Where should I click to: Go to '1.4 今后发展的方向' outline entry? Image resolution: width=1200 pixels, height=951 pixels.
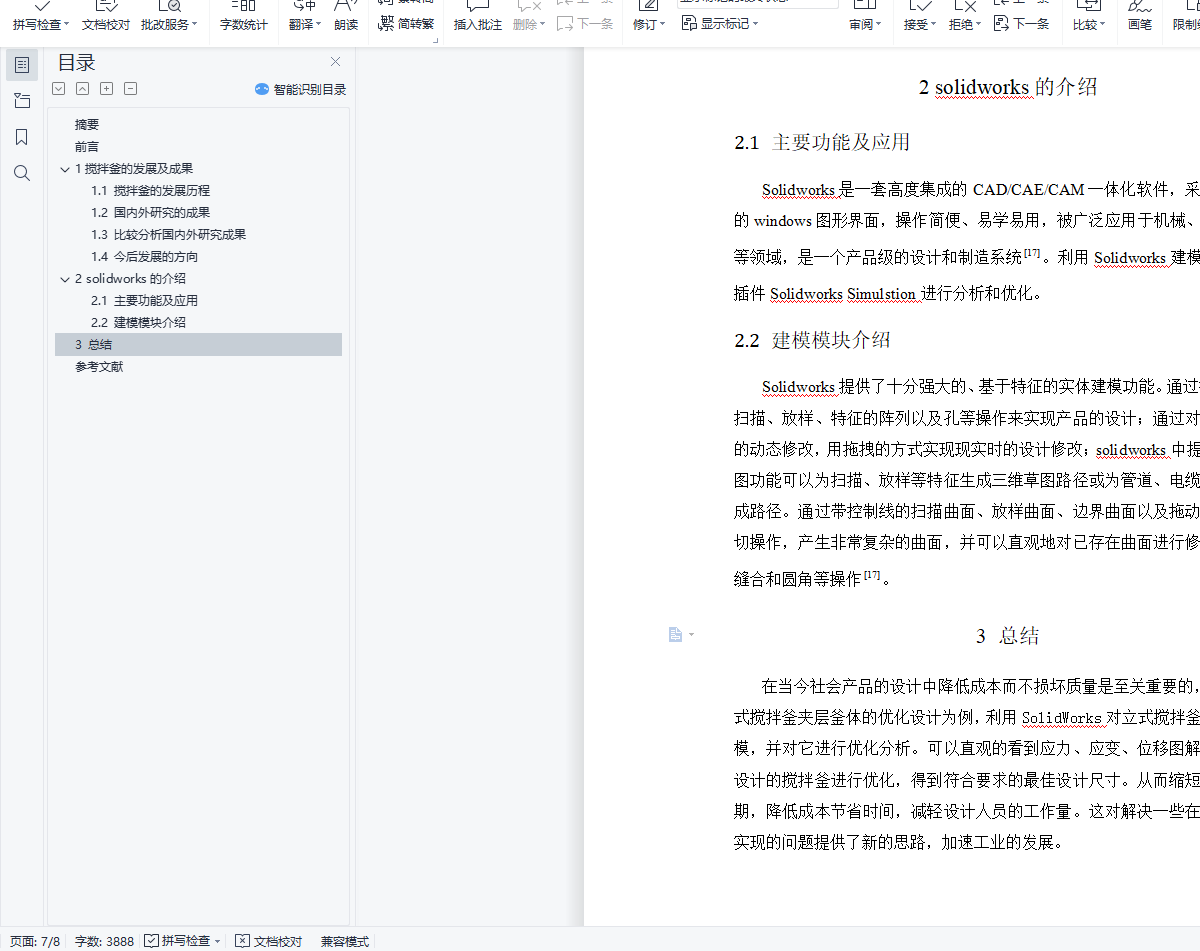pyautogui.click(x=144, y=257)
